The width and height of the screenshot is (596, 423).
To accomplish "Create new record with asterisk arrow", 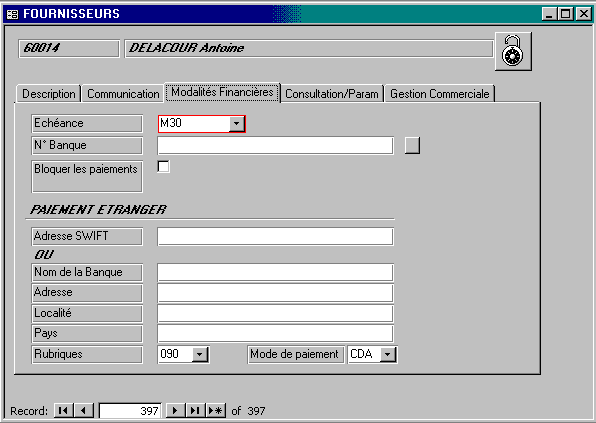I will (216, 410).
